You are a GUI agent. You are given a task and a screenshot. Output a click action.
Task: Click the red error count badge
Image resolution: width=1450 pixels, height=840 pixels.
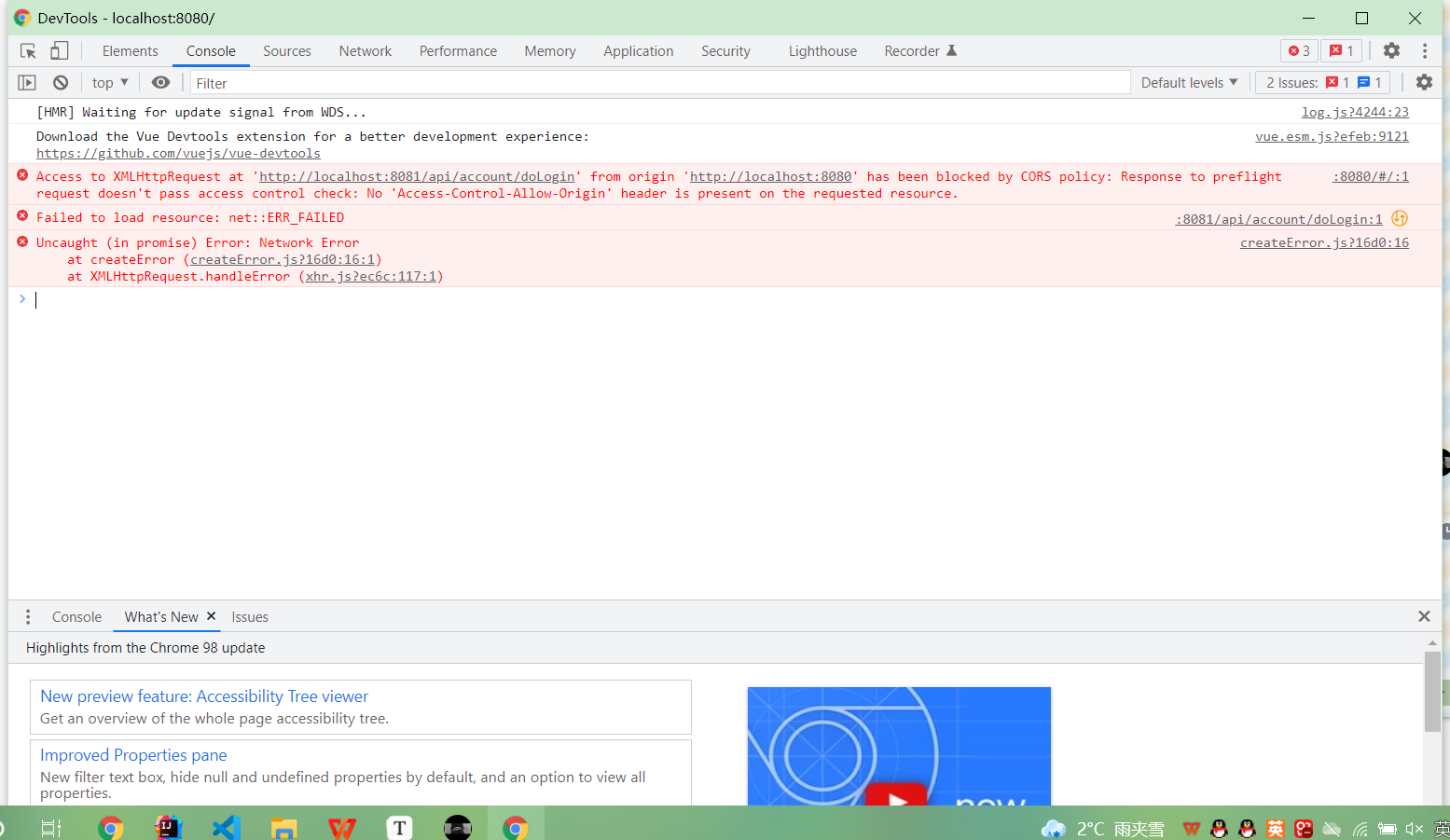tap(1298, 50)
